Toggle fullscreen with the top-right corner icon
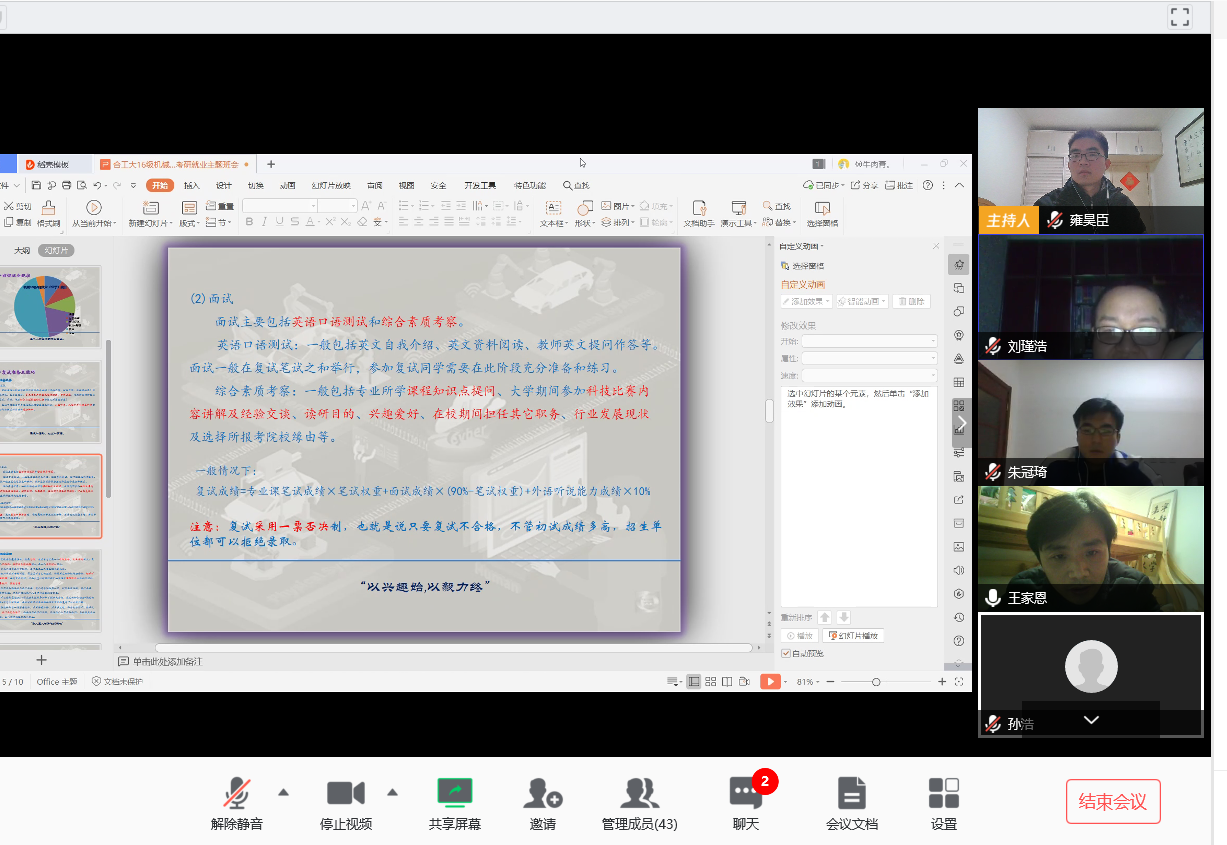 click(1180, 16)
